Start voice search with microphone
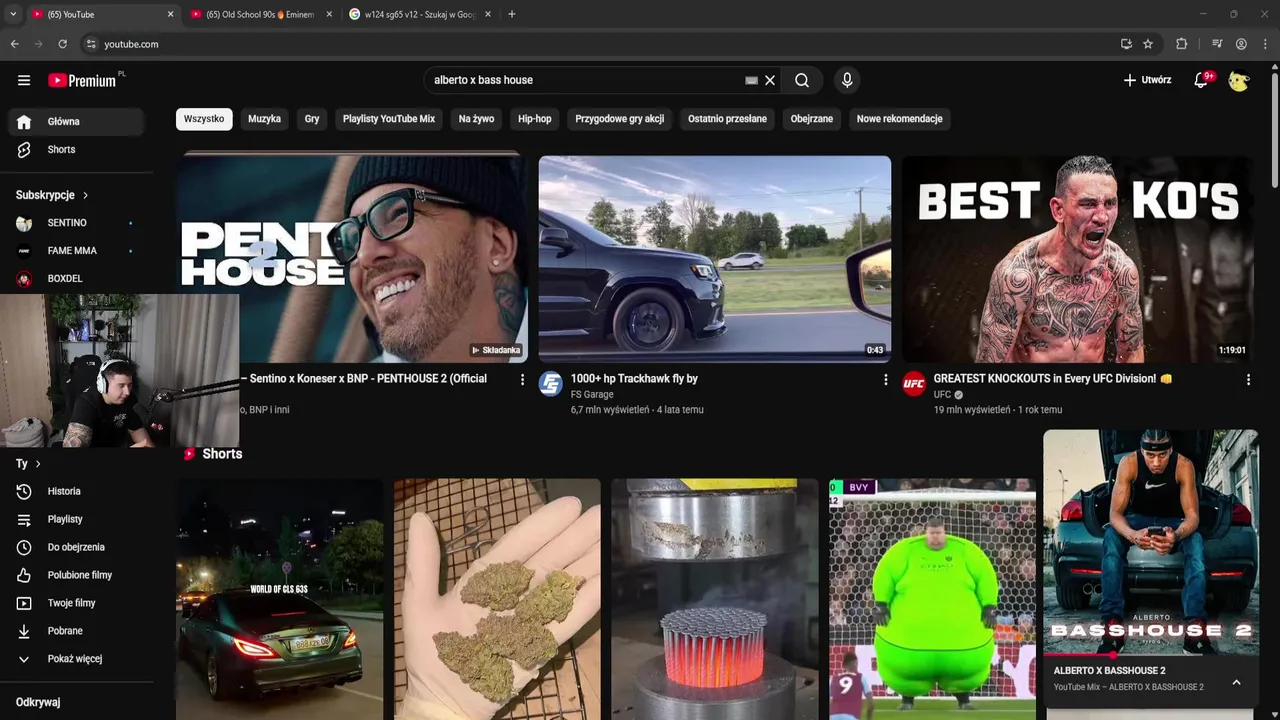The image size is (1280, 720). click(847, 80)
